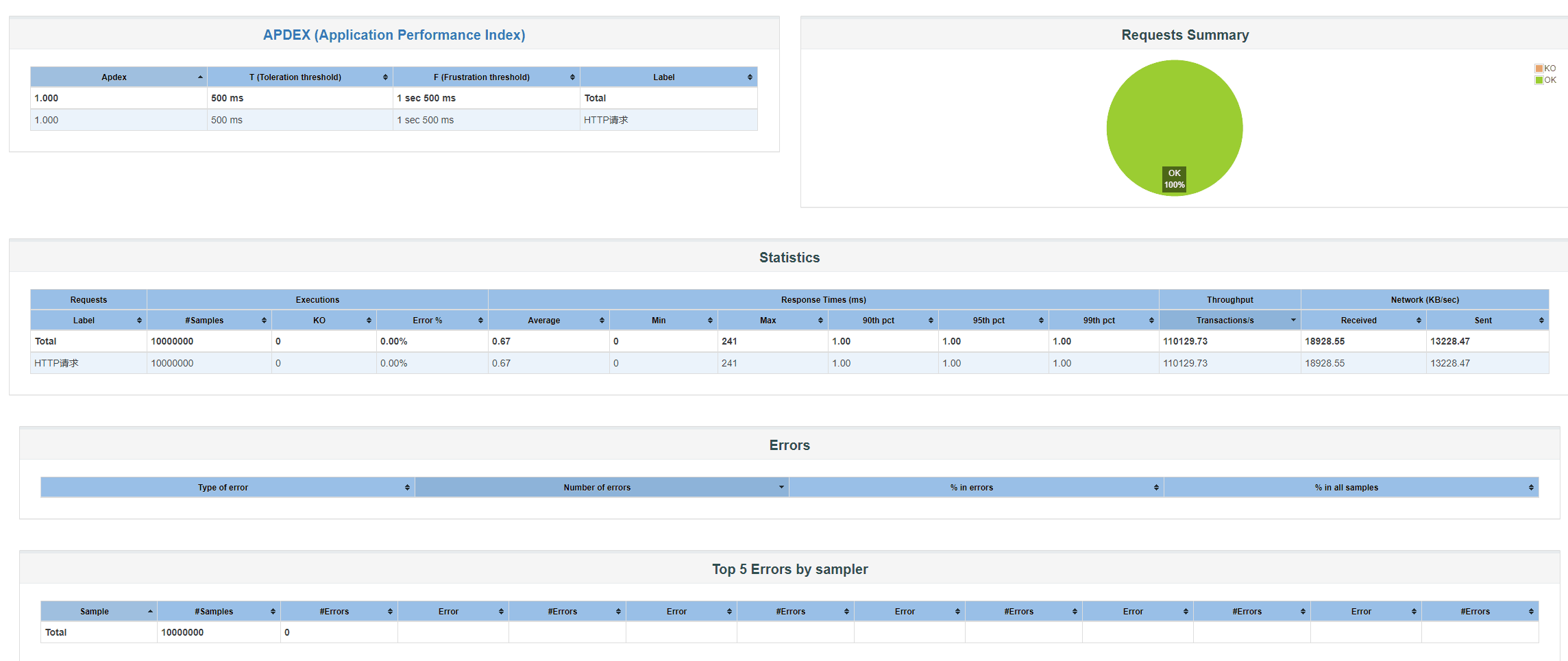Sort Statistics by Max column

(772, 320)
